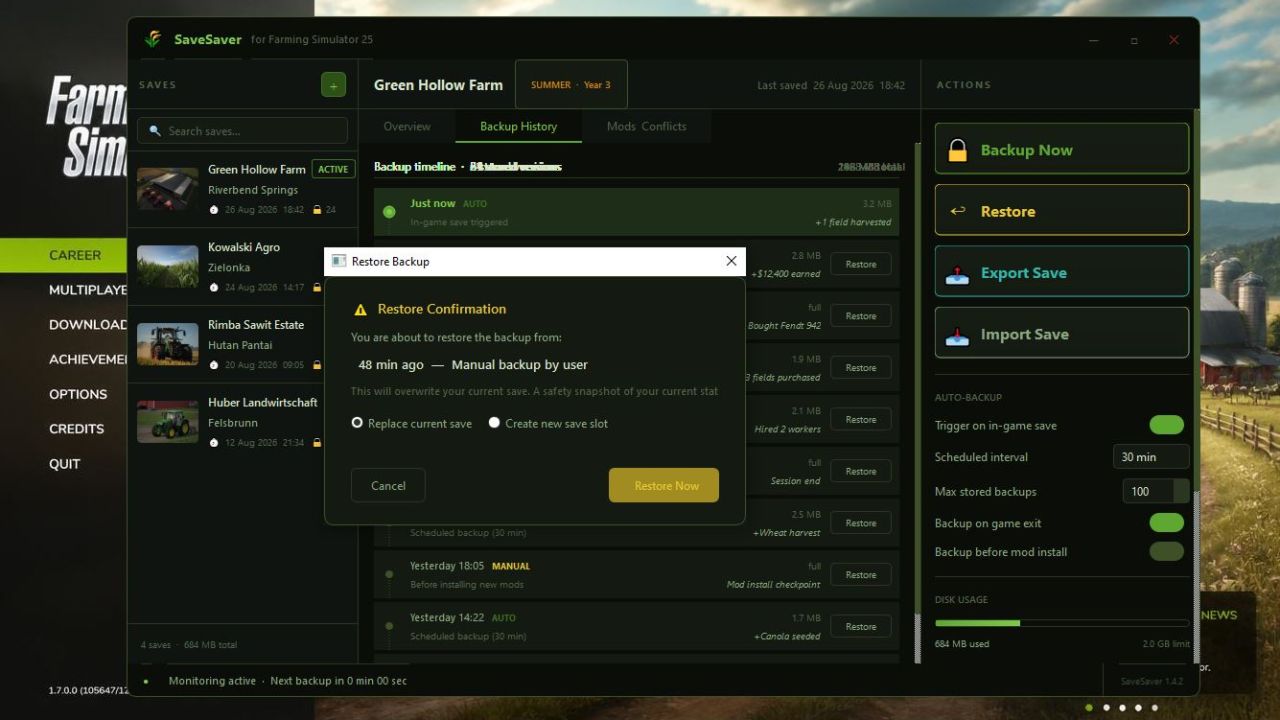
Task: Click the '48 min ago — Manual backup by user' text
Action: pos(473,365)
